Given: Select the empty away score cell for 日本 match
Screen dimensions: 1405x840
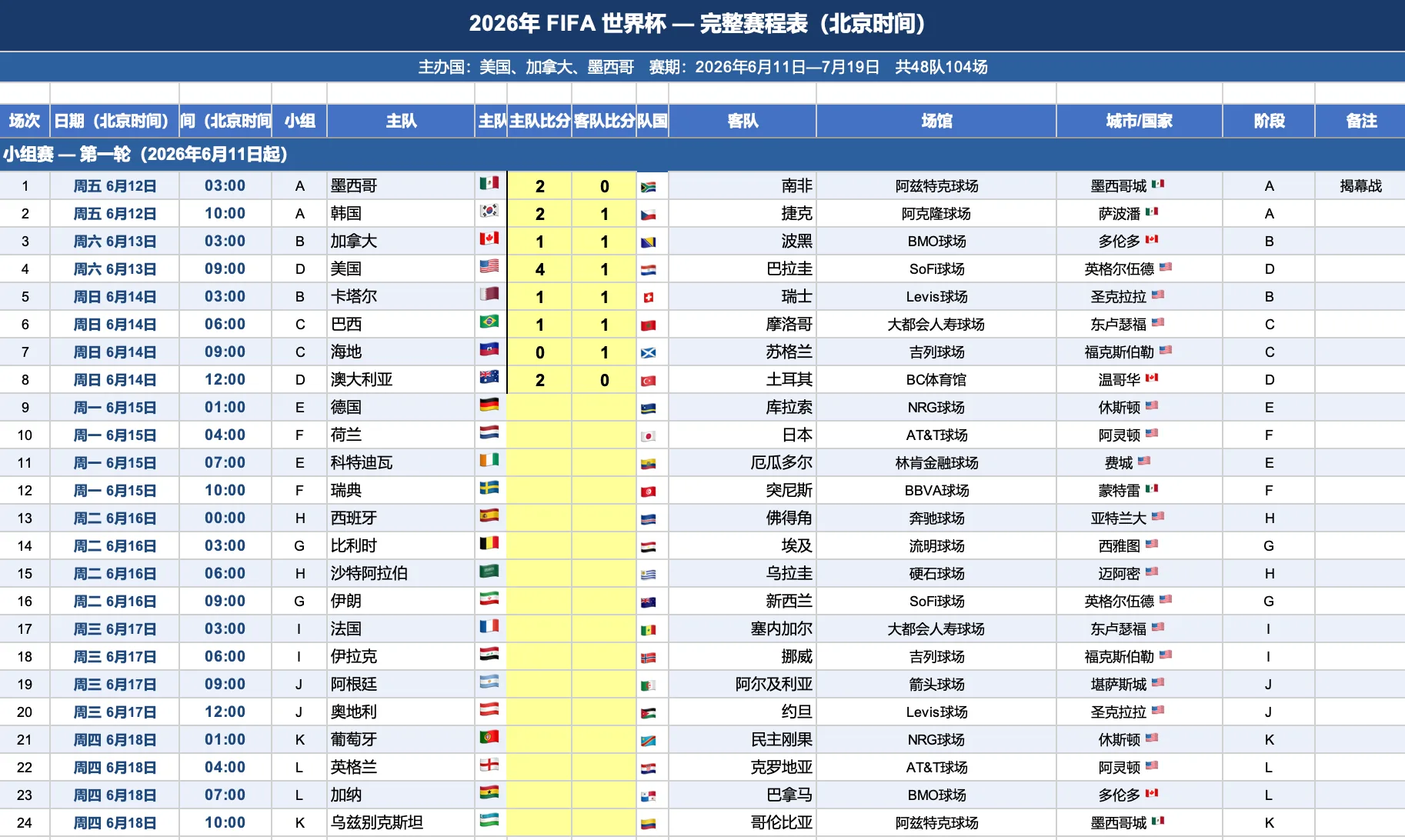Looking at the screenshot, I should coord(604,435).
